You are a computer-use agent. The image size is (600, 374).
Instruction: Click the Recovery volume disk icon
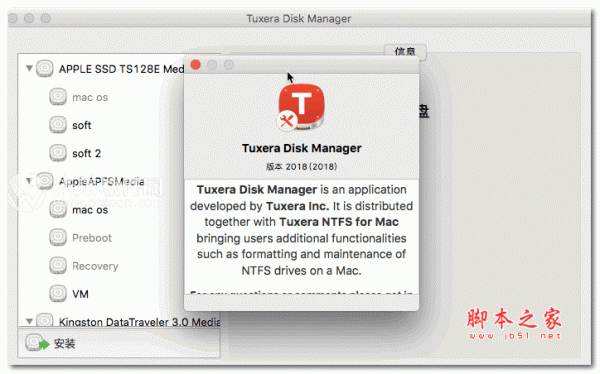coord(58,265)
